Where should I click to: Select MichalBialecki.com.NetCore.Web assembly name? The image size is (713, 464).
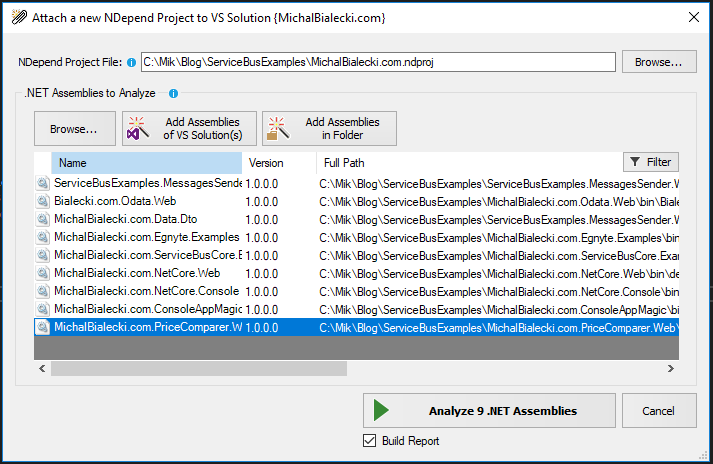point(137,273)
